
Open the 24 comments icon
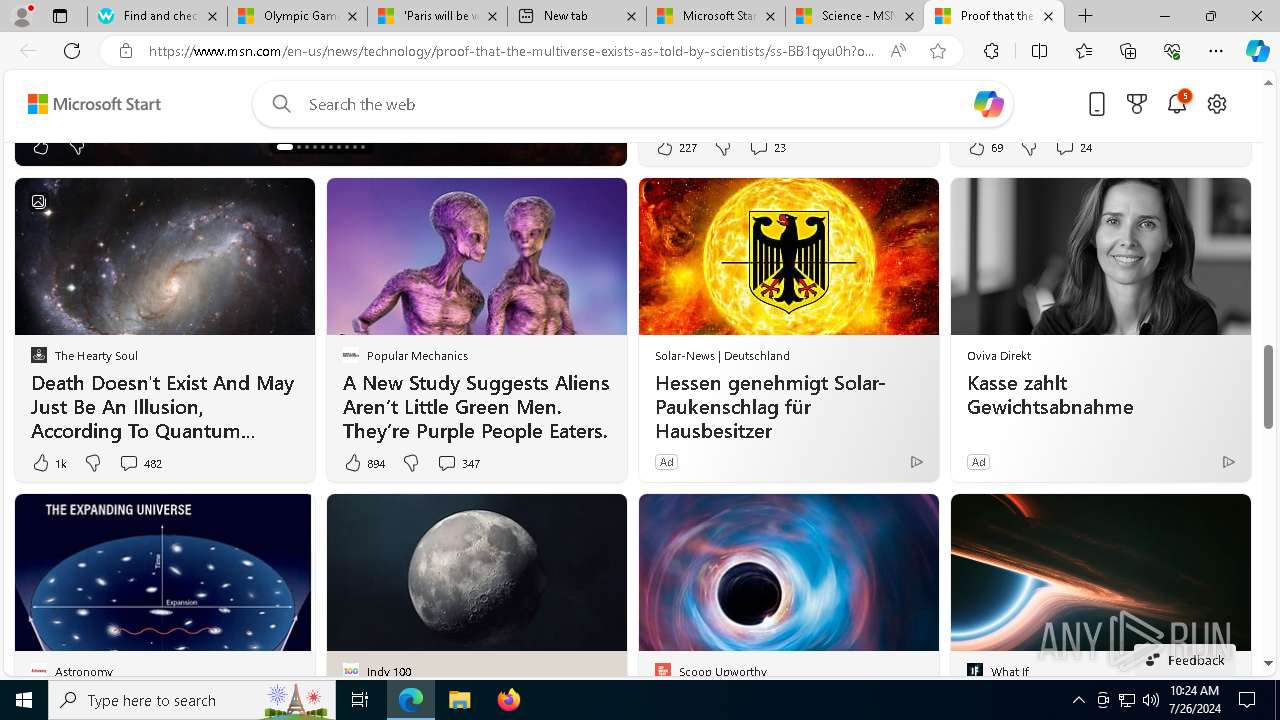[x=1065, y=148]
